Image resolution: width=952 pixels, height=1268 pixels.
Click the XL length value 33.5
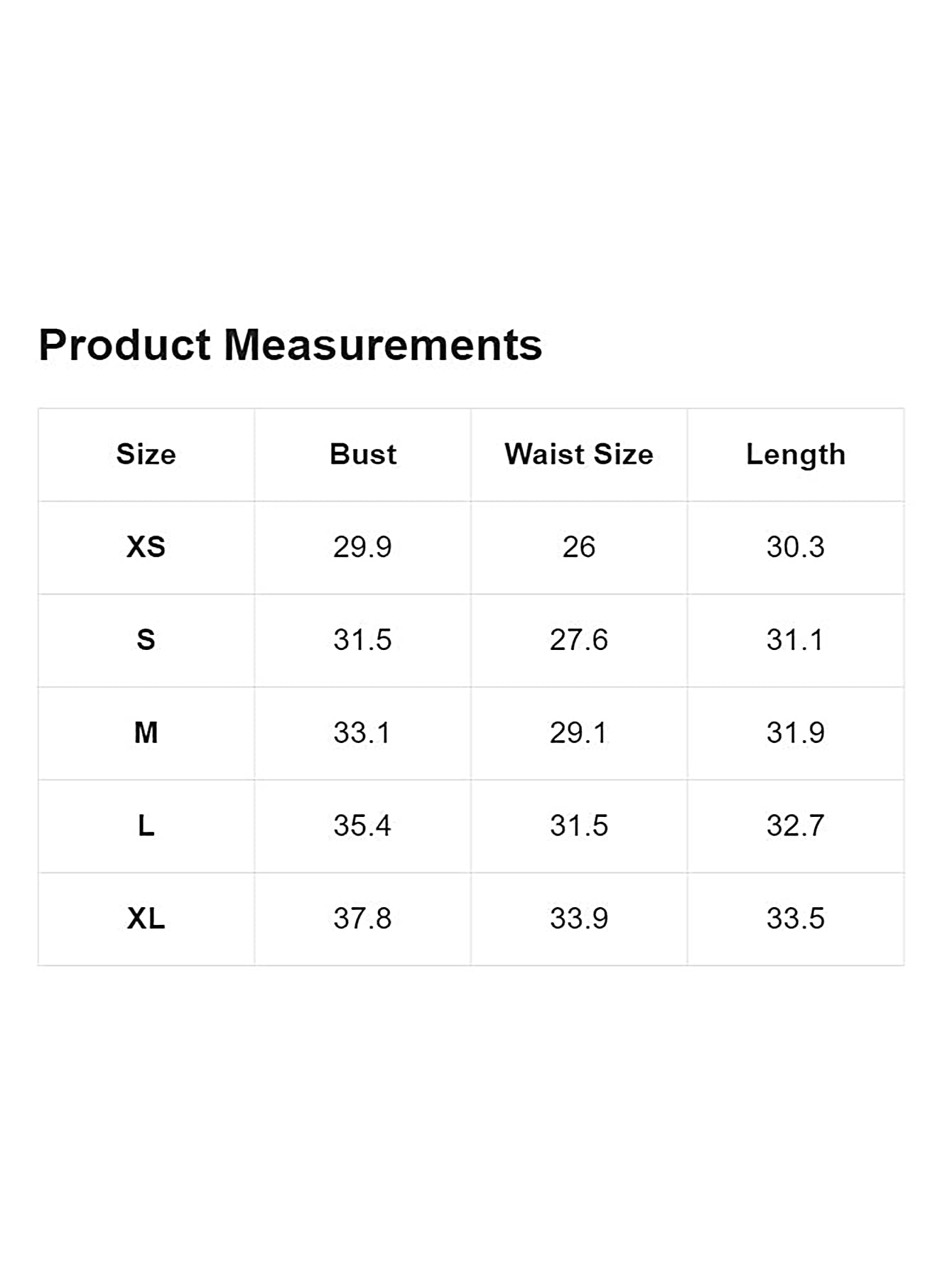pyautogui.click(x=796, y=919)
